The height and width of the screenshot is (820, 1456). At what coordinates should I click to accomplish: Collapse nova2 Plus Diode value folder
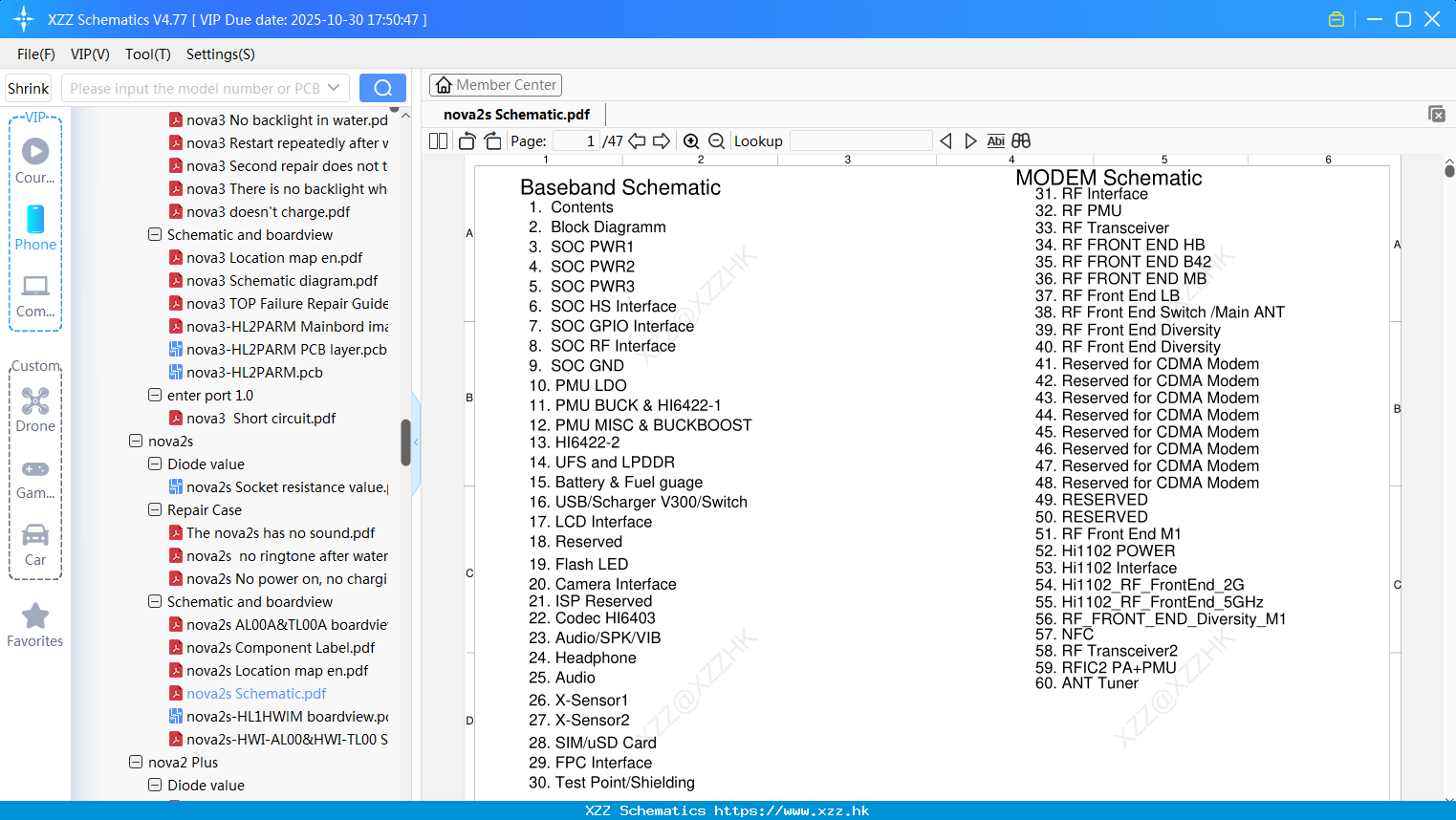[x=155, y=785]
